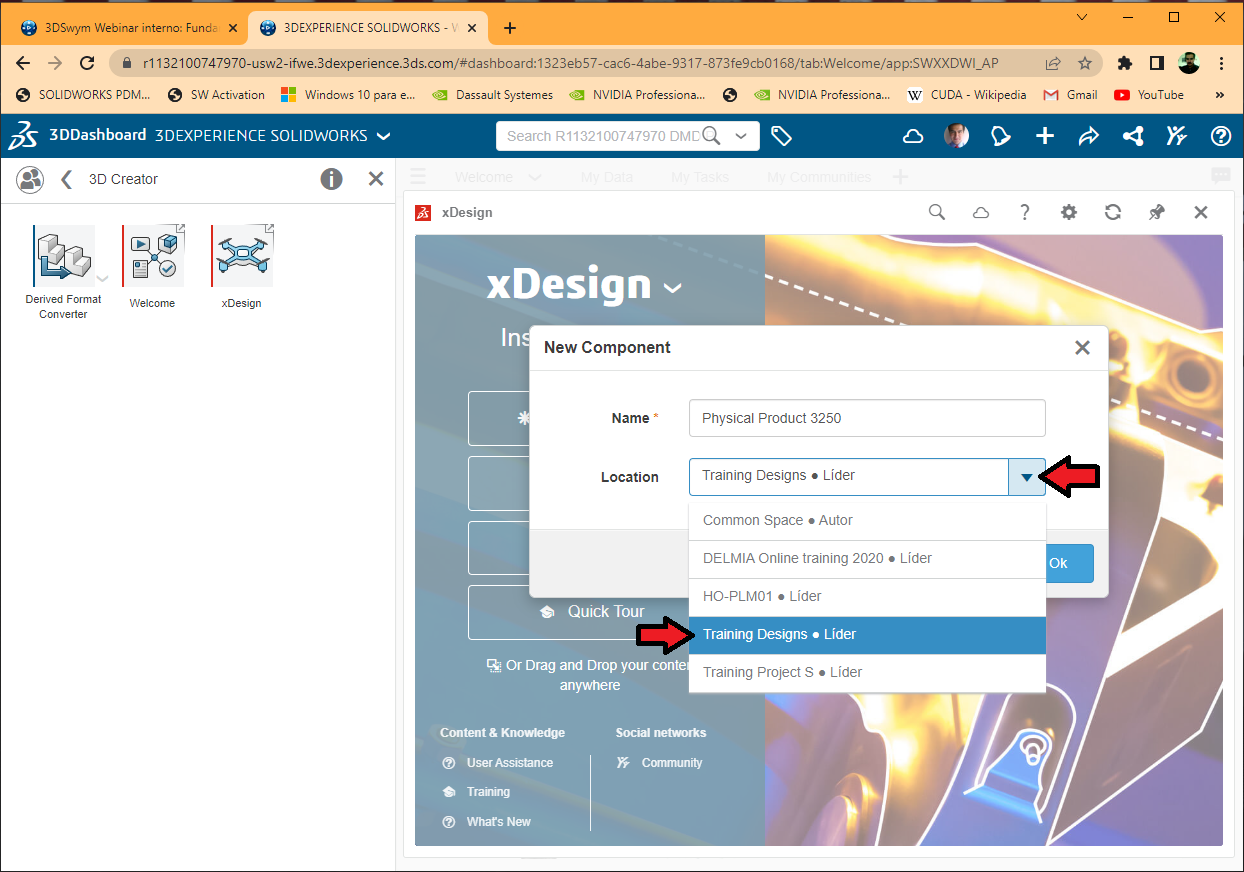Select HO-PLM01 ● Líder option
The height and width of the screenshot is (872, 1244).
coord(867,597)
